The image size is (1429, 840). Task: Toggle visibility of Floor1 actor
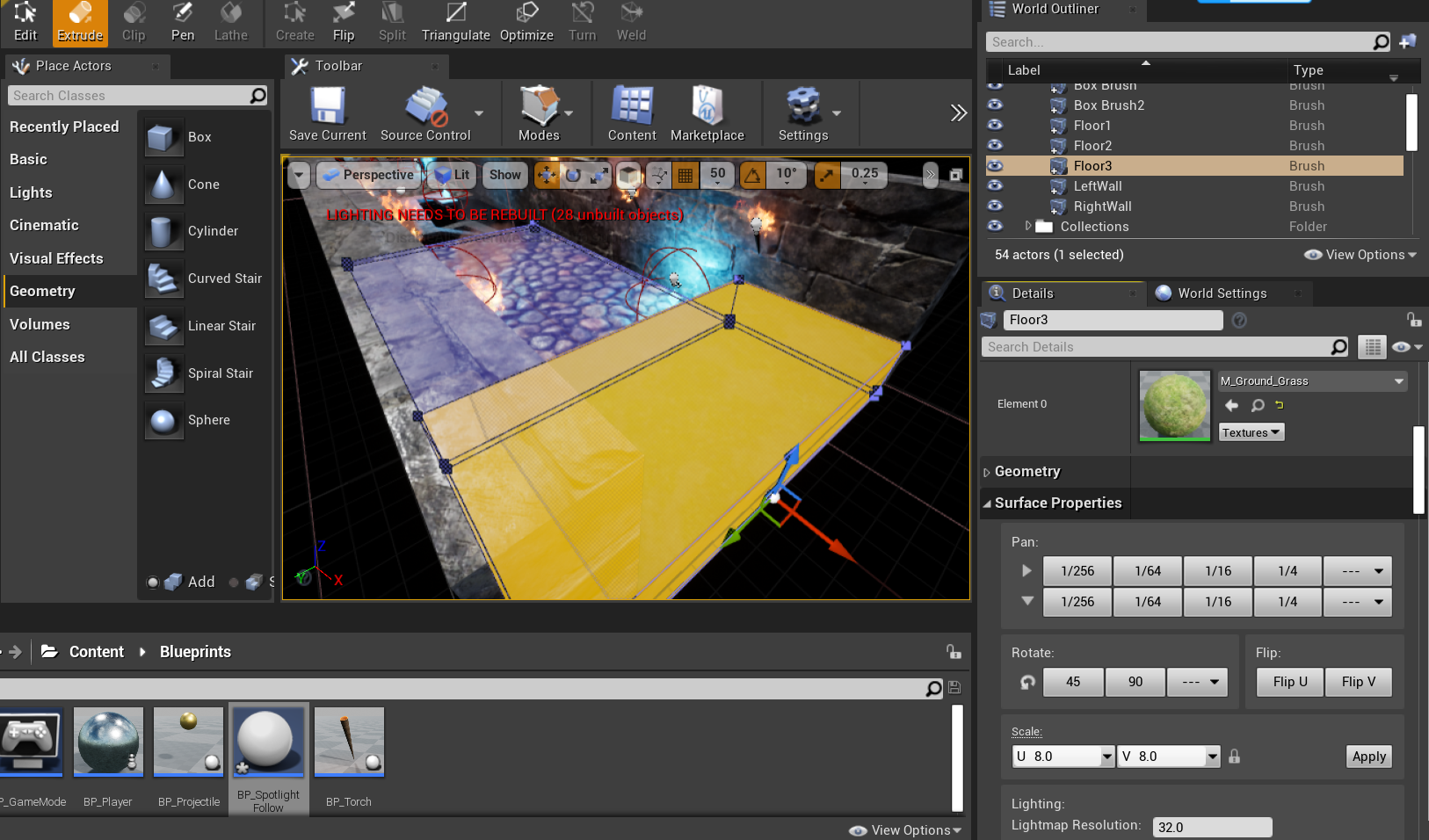coord(995,125)
